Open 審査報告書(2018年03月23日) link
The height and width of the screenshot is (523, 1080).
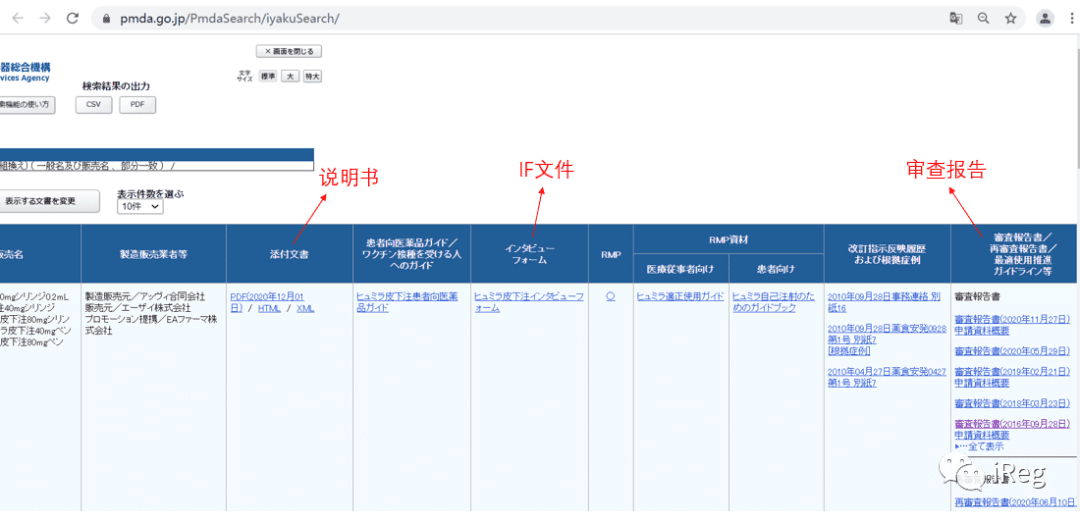[x=1012, y=402]
